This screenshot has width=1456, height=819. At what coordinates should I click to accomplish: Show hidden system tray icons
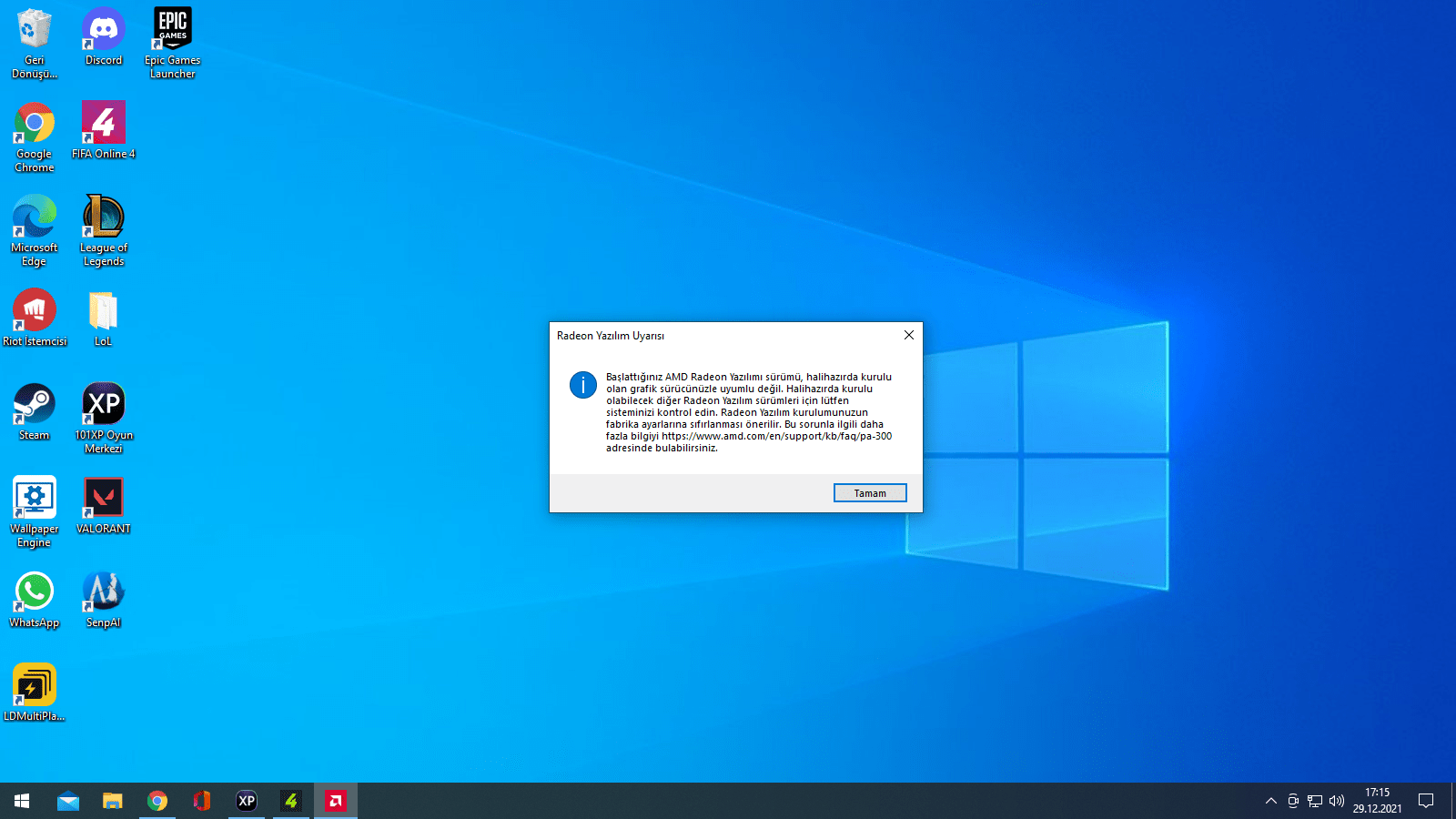1271,801
